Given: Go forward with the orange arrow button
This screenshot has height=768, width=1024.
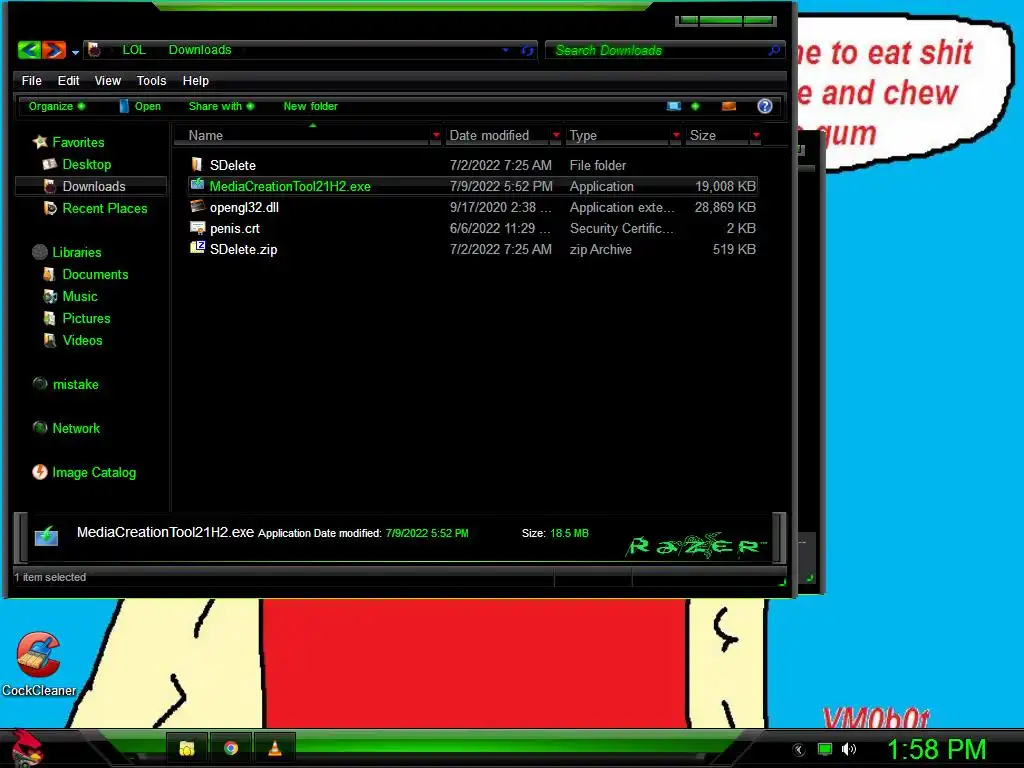Looking at the screenshot, I should [x=54, y=50].
